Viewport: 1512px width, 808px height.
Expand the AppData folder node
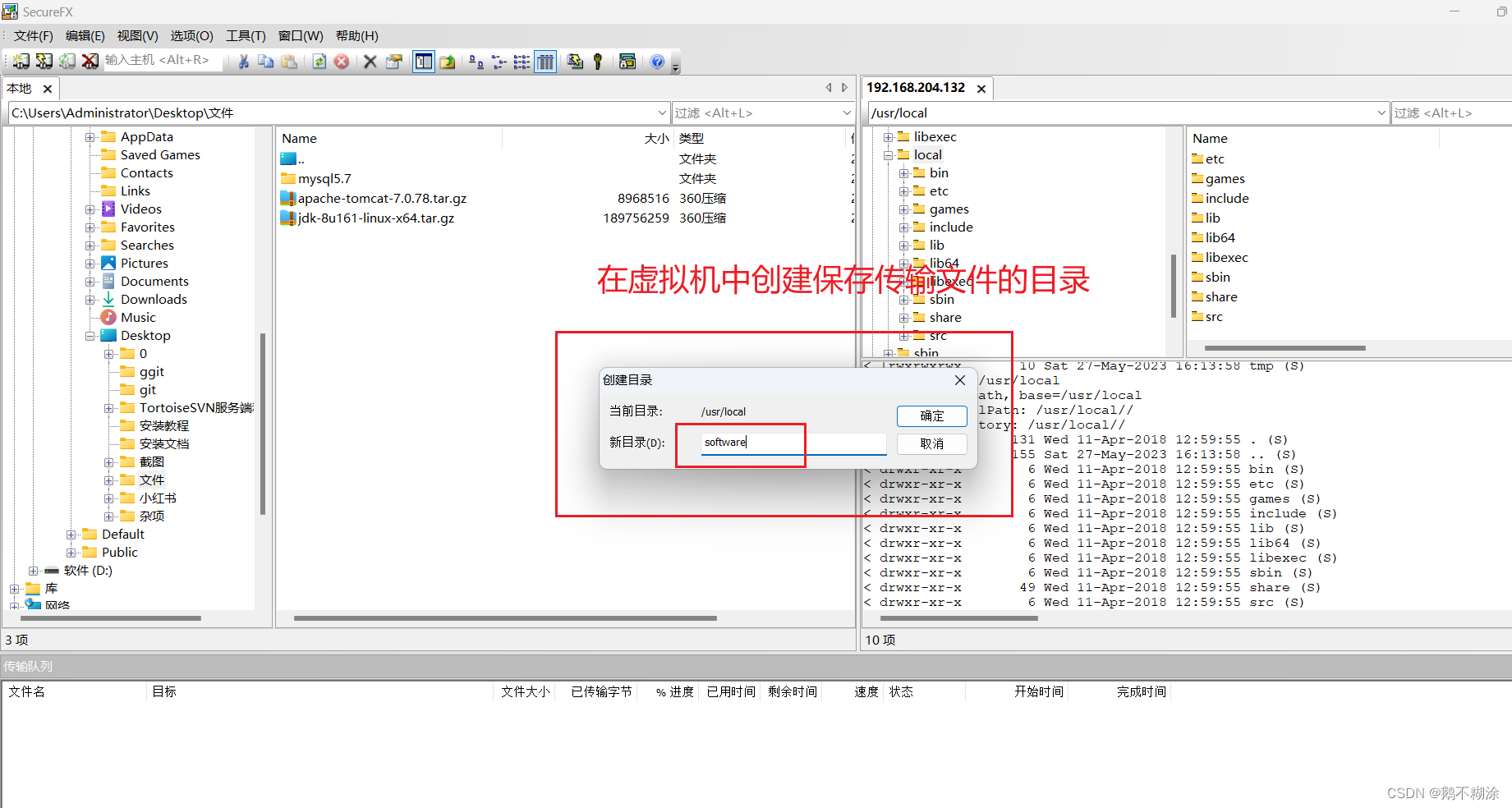point(90,137)
